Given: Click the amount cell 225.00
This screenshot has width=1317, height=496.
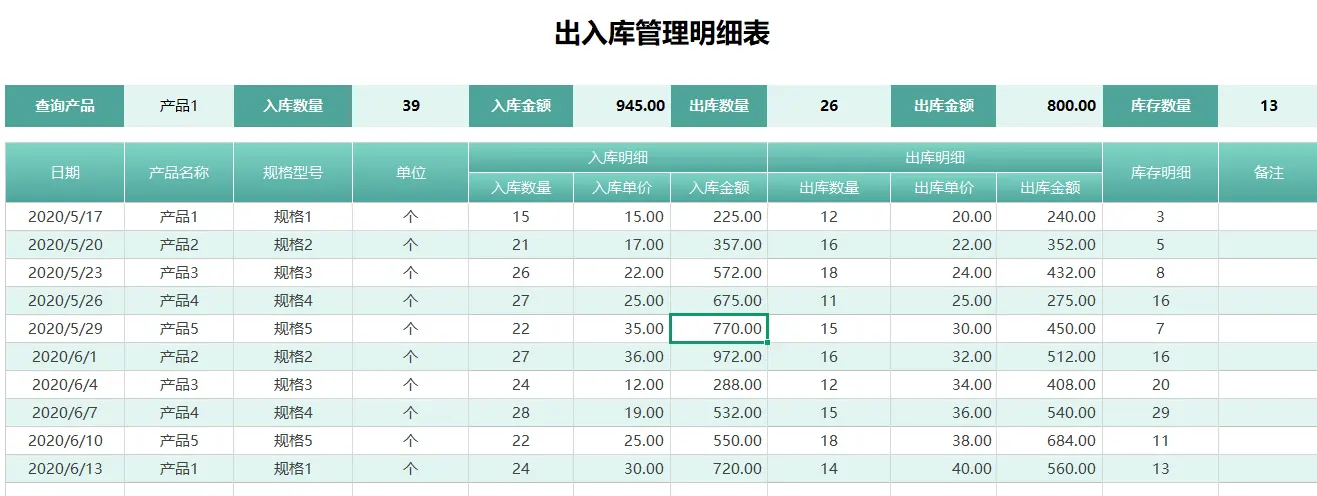Looking at the screenshot, I should (x=719, y=216).
